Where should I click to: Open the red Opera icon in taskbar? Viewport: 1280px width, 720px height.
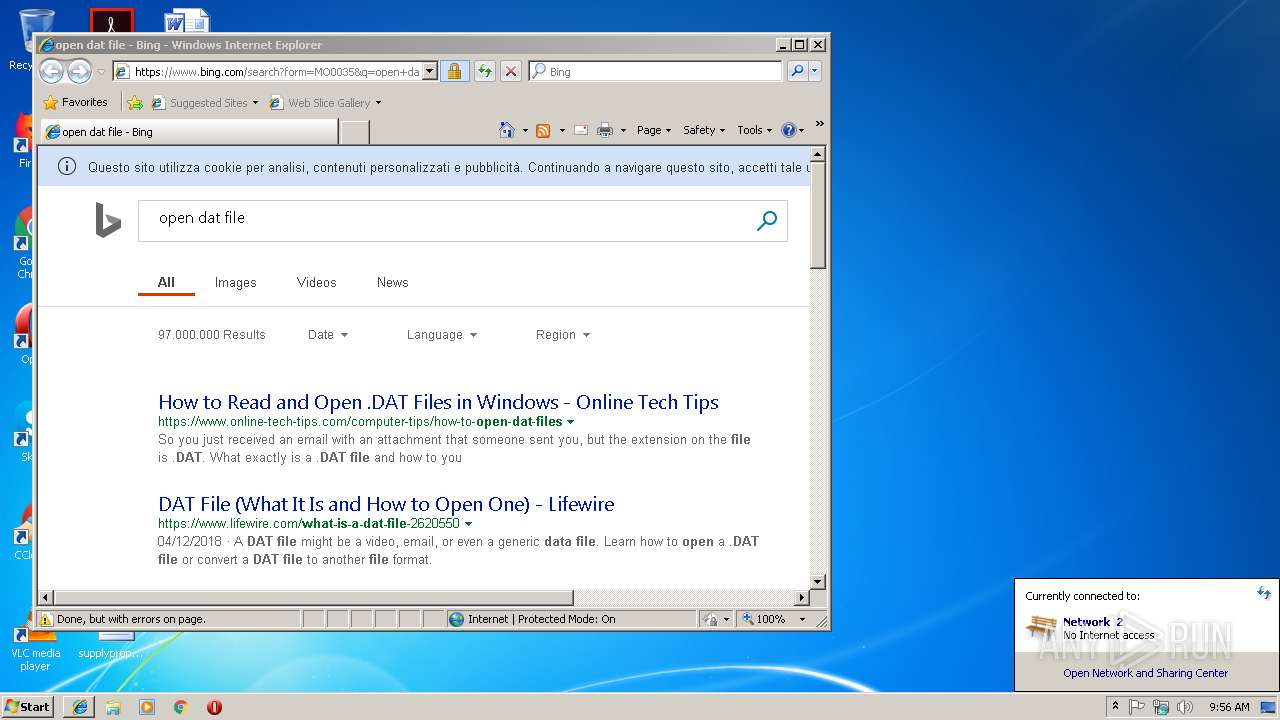tap(214, 707)
